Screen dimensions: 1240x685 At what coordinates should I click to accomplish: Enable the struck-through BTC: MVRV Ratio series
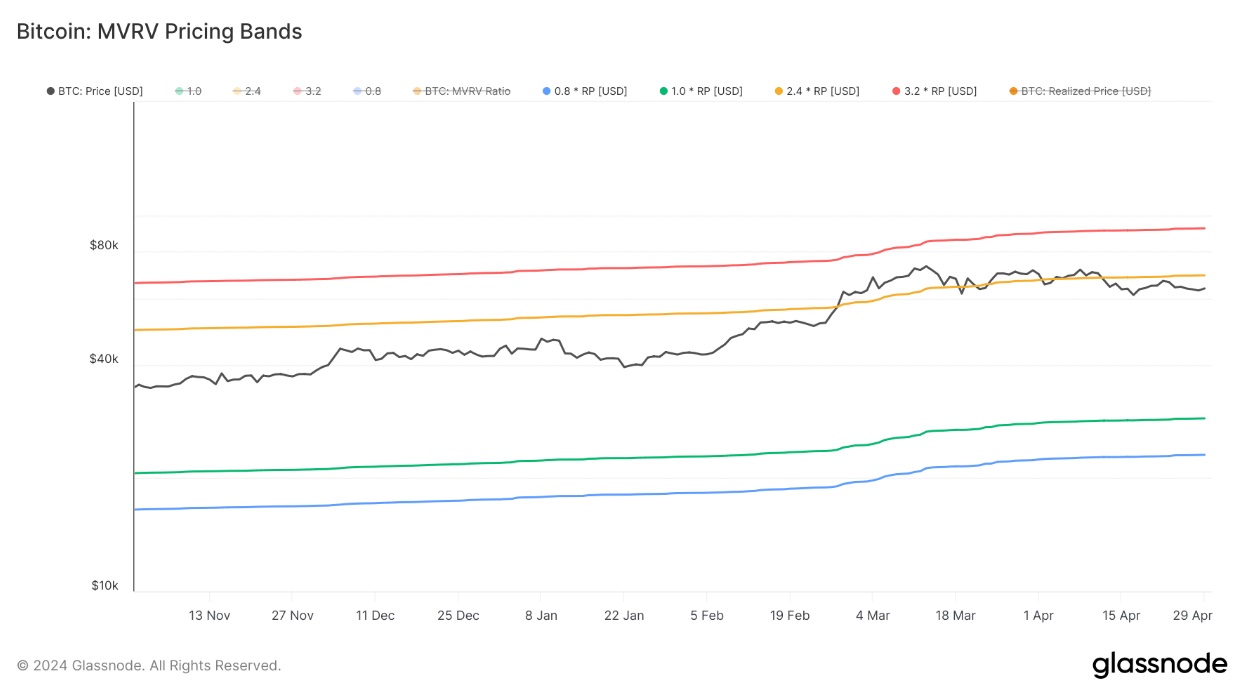(x=467, y=91)
